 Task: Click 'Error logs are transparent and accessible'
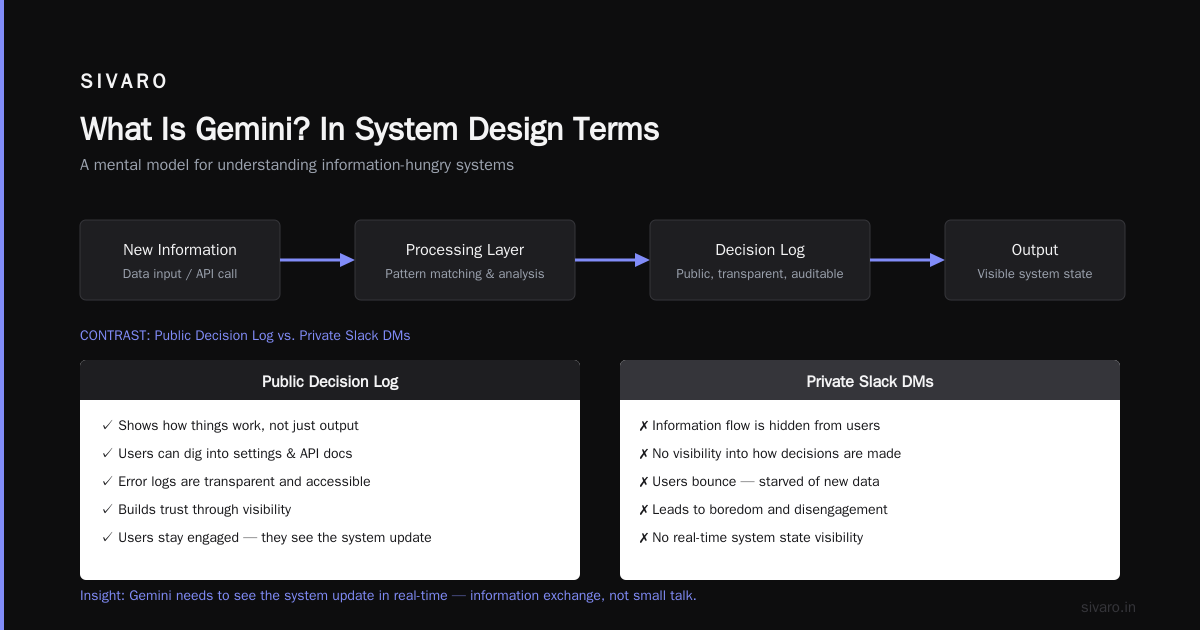click(x=236, y=481)
